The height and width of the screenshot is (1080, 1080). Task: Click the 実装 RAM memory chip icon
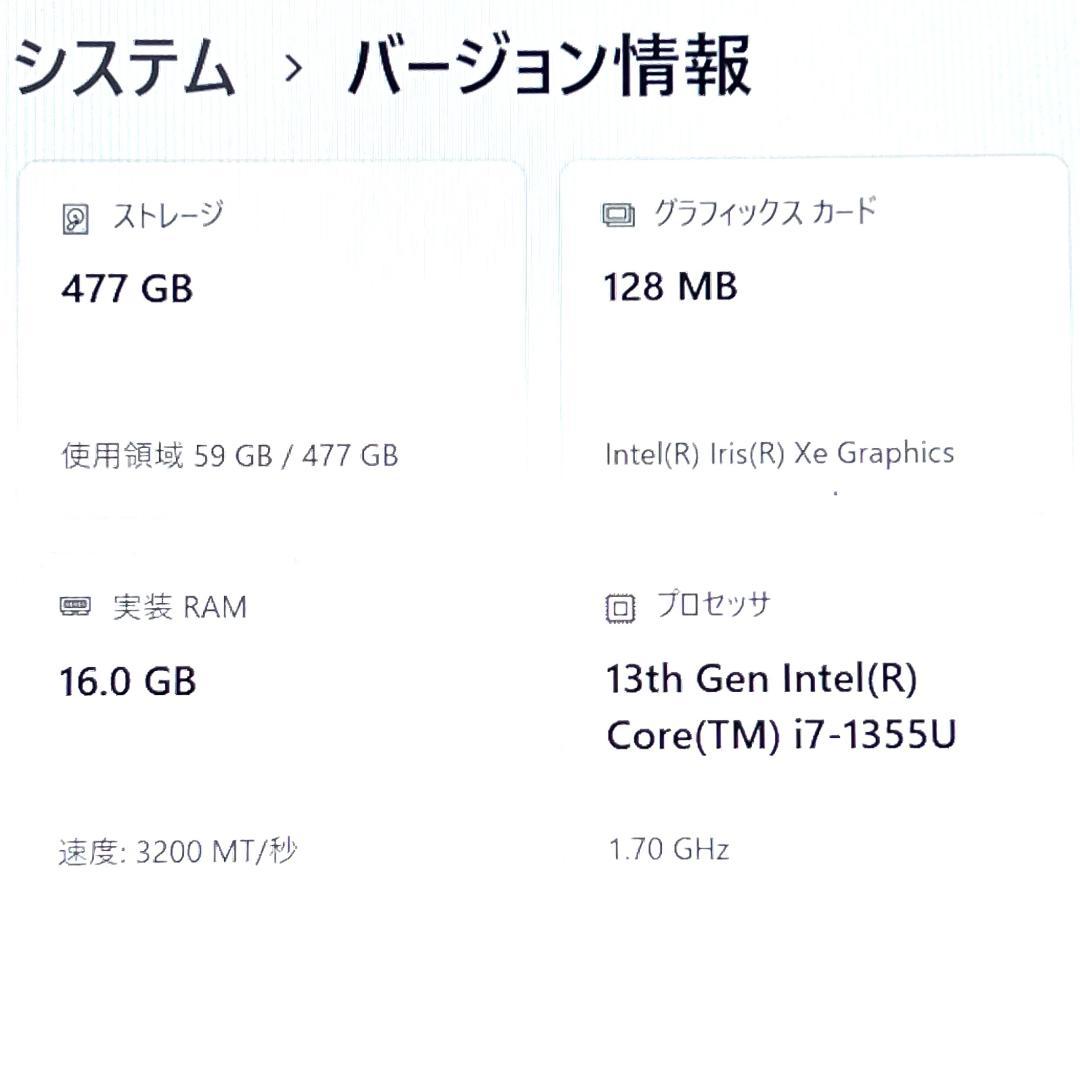click(73, 604)
